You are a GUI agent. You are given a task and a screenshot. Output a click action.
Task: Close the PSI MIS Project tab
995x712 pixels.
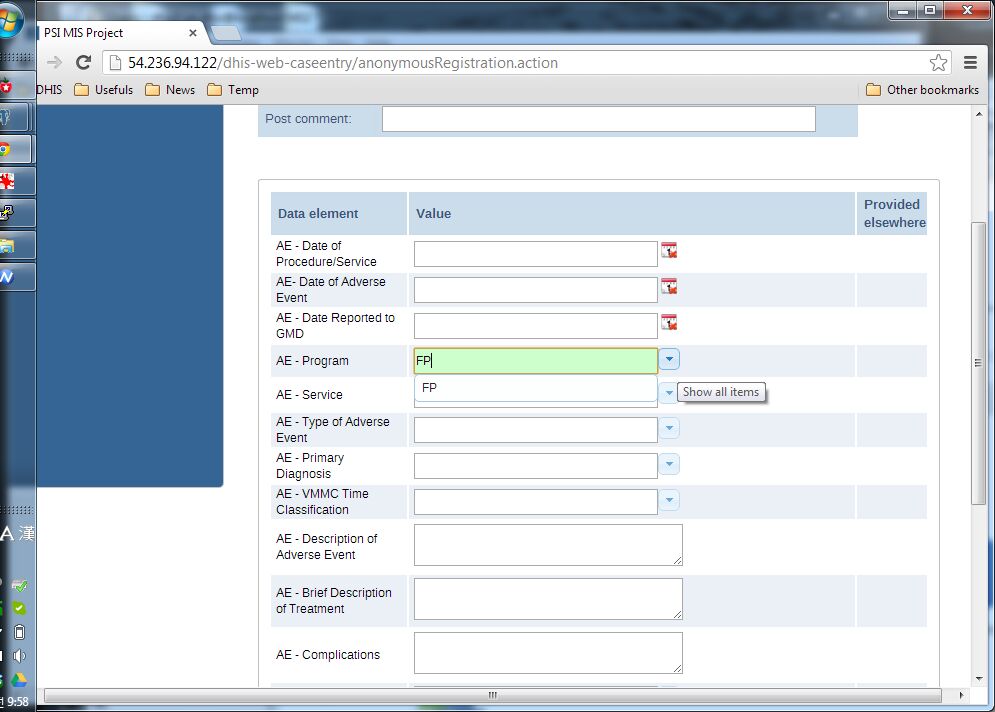click(193, 32)
